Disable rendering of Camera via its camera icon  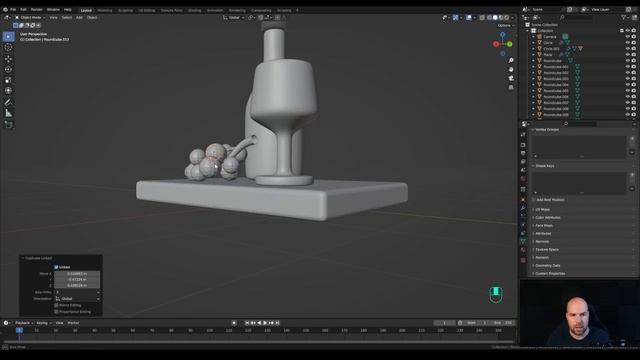pos(634,37)
